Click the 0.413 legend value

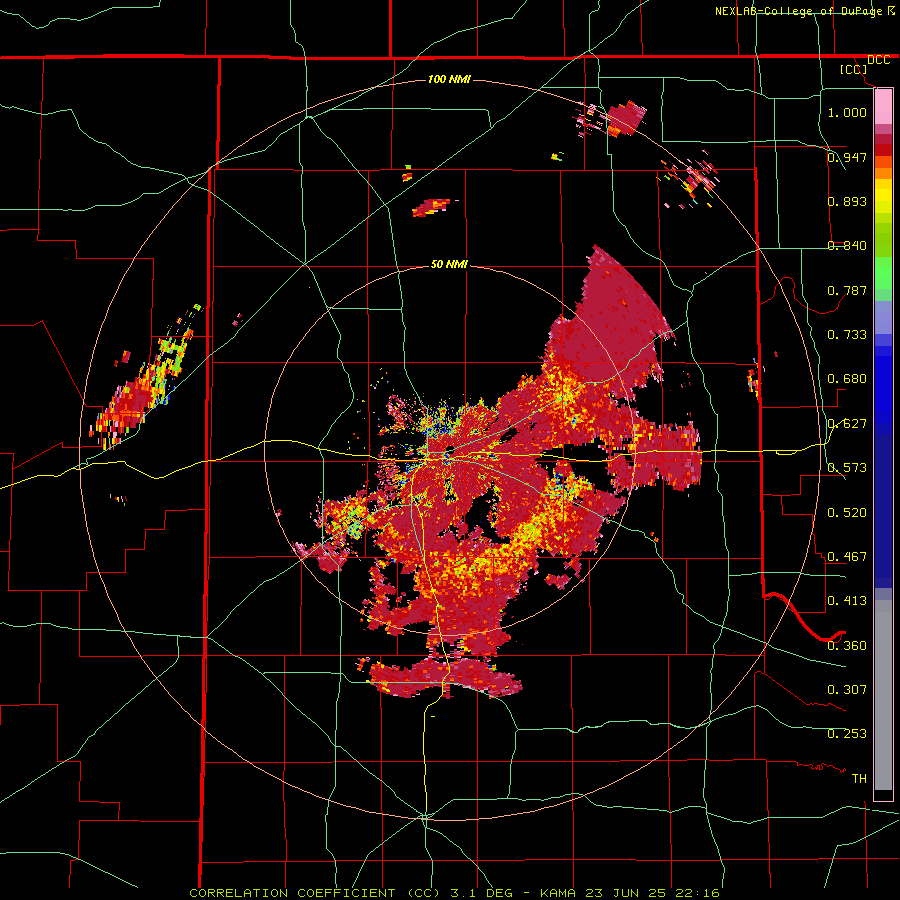(847, 601)
